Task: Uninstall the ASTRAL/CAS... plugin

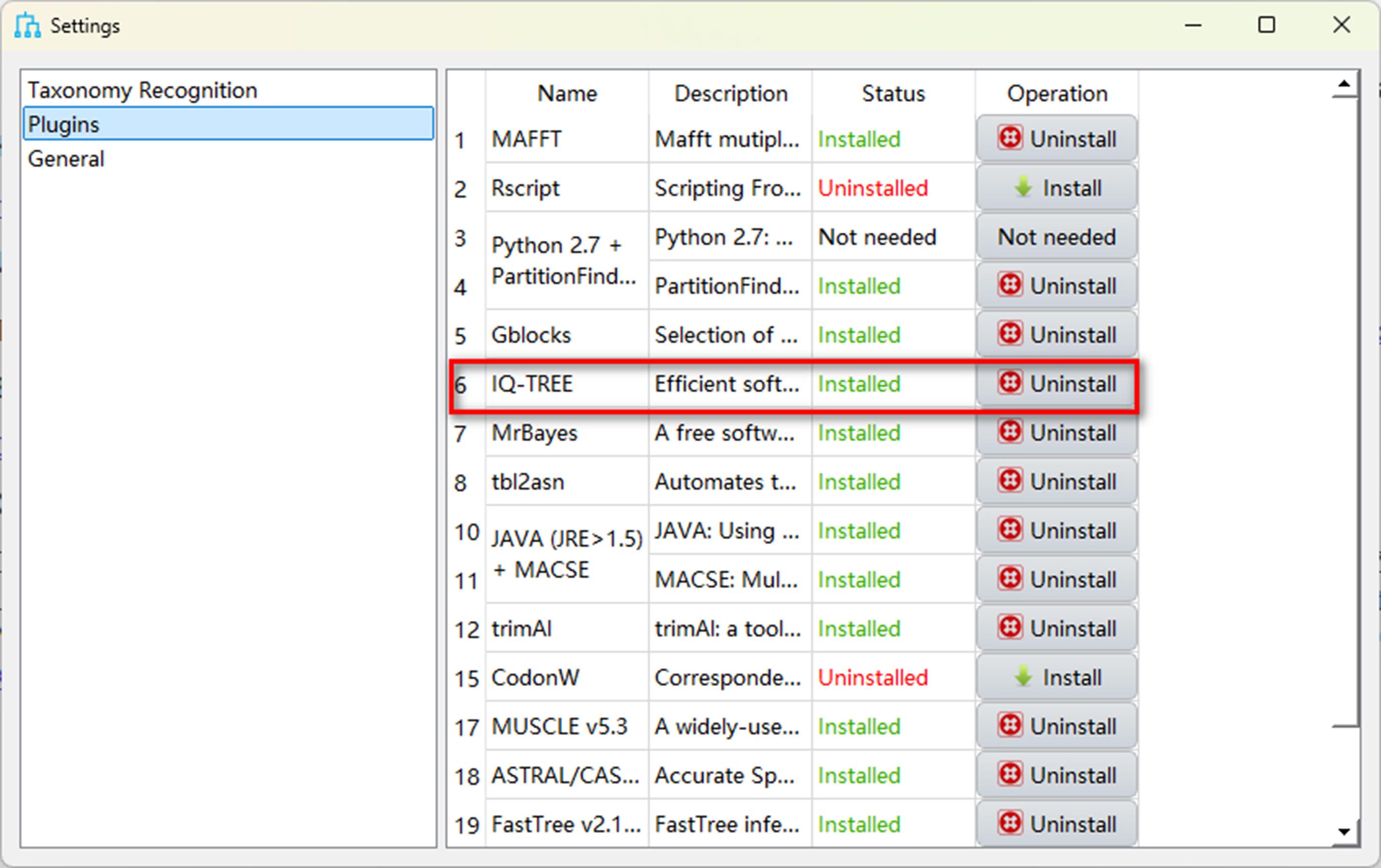Action: pyautogui.click(x=1056, y=775)
